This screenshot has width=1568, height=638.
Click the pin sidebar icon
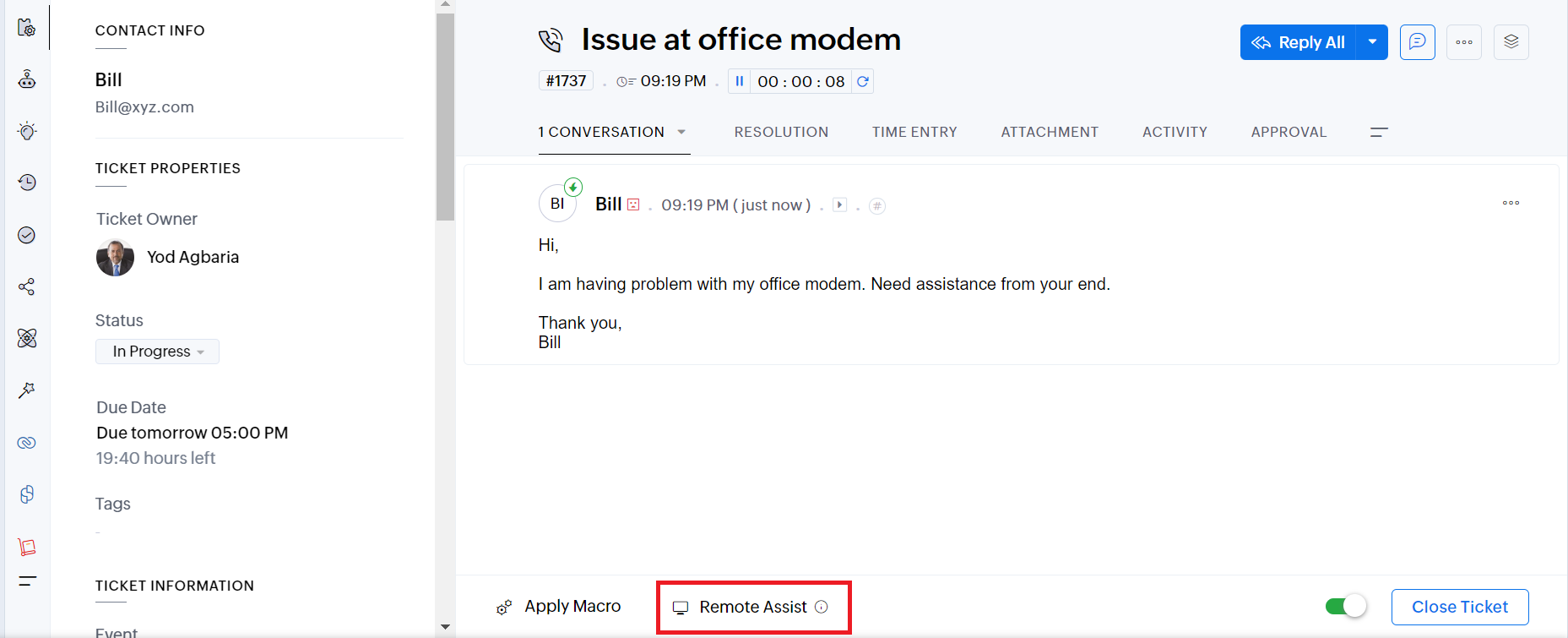click(27, 390)
